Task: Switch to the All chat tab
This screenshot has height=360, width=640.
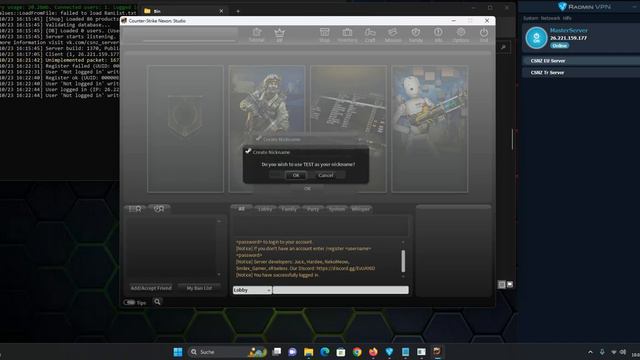Action: coord(241,209)
